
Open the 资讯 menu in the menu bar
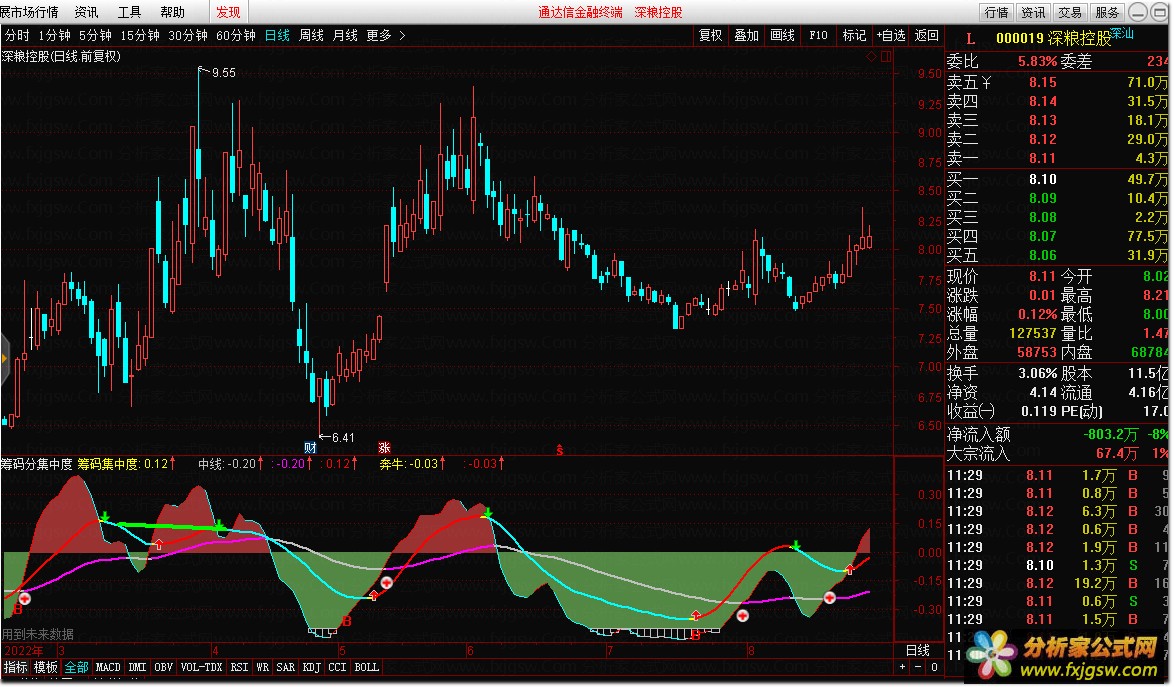[86, 12]
